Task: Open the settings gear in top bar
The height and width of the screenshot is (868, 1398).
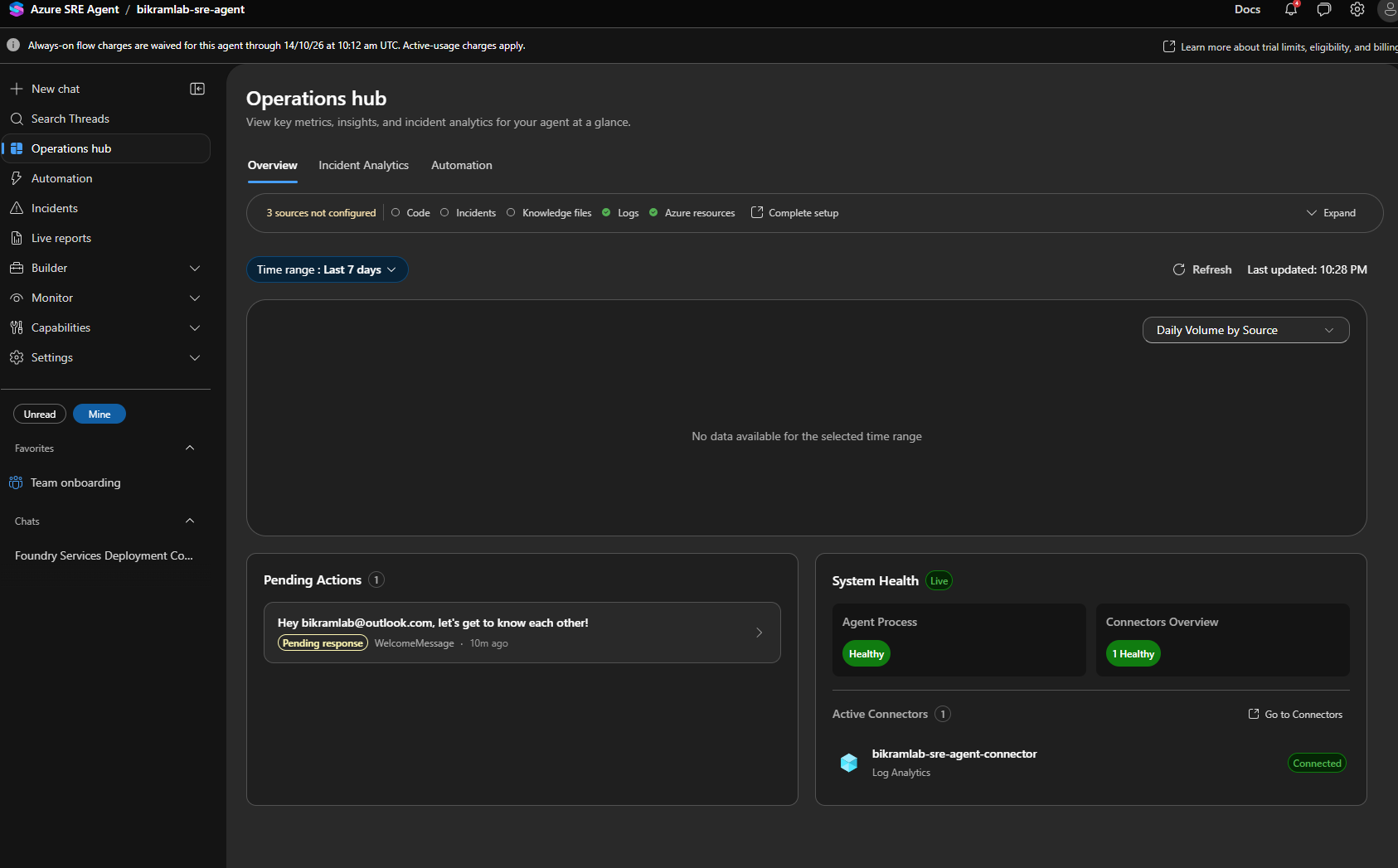Action: tap(1357, 9)
